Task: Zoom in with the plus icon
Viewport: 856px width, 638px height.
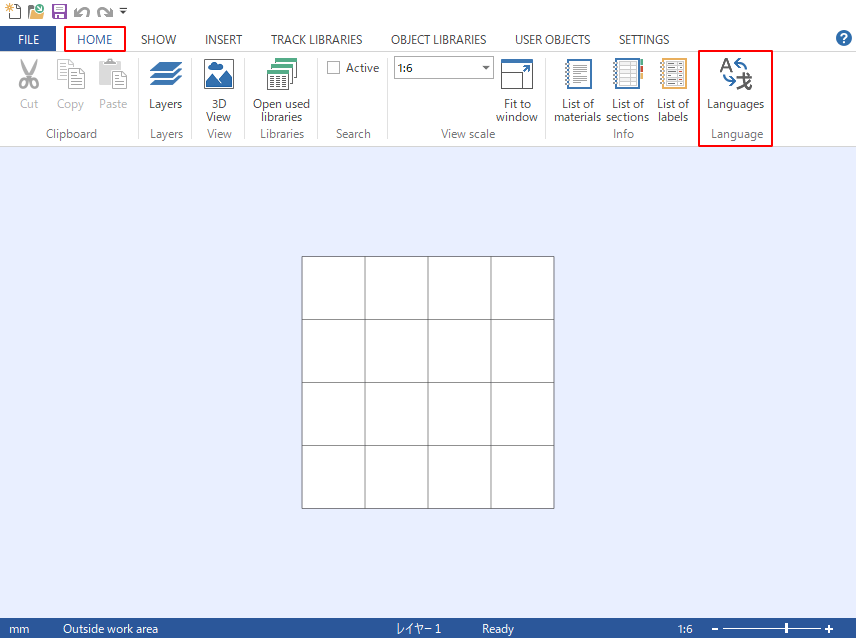Action: (x=829, y=629)
